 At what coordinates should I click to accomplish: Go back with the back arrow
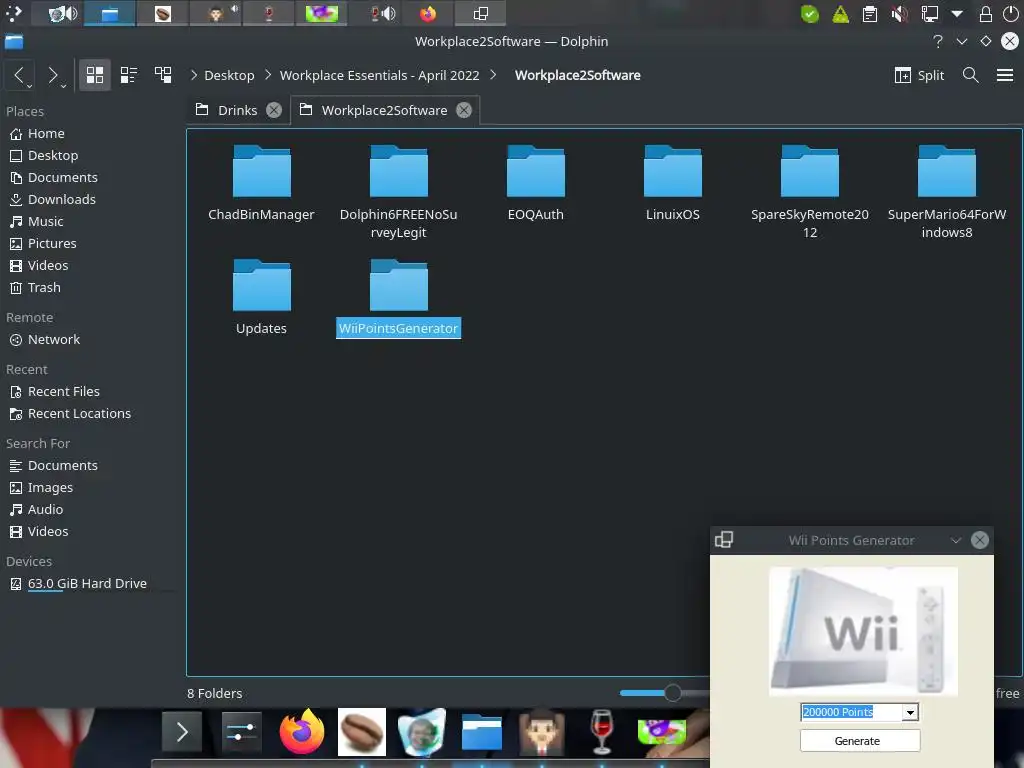pos(20,75)
